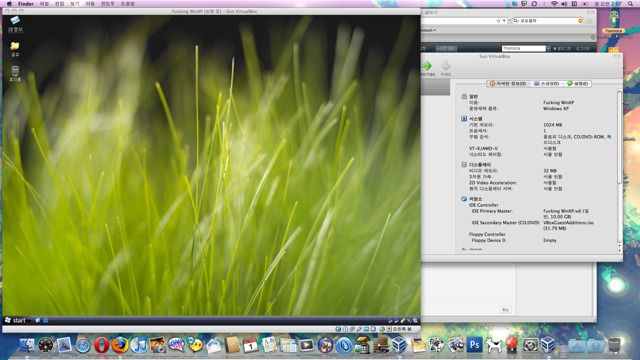This screenshot has width=640, height=360.
Task: Click the XP Start button
Action: [x=16, y=320]
